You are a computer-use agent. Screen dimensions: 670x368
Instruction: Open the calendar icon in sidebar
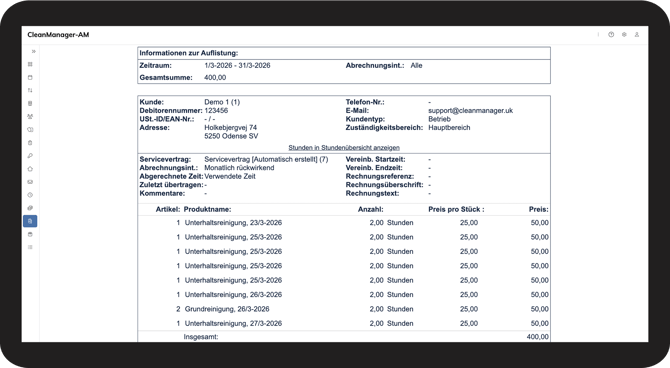[x=30, y=78]
